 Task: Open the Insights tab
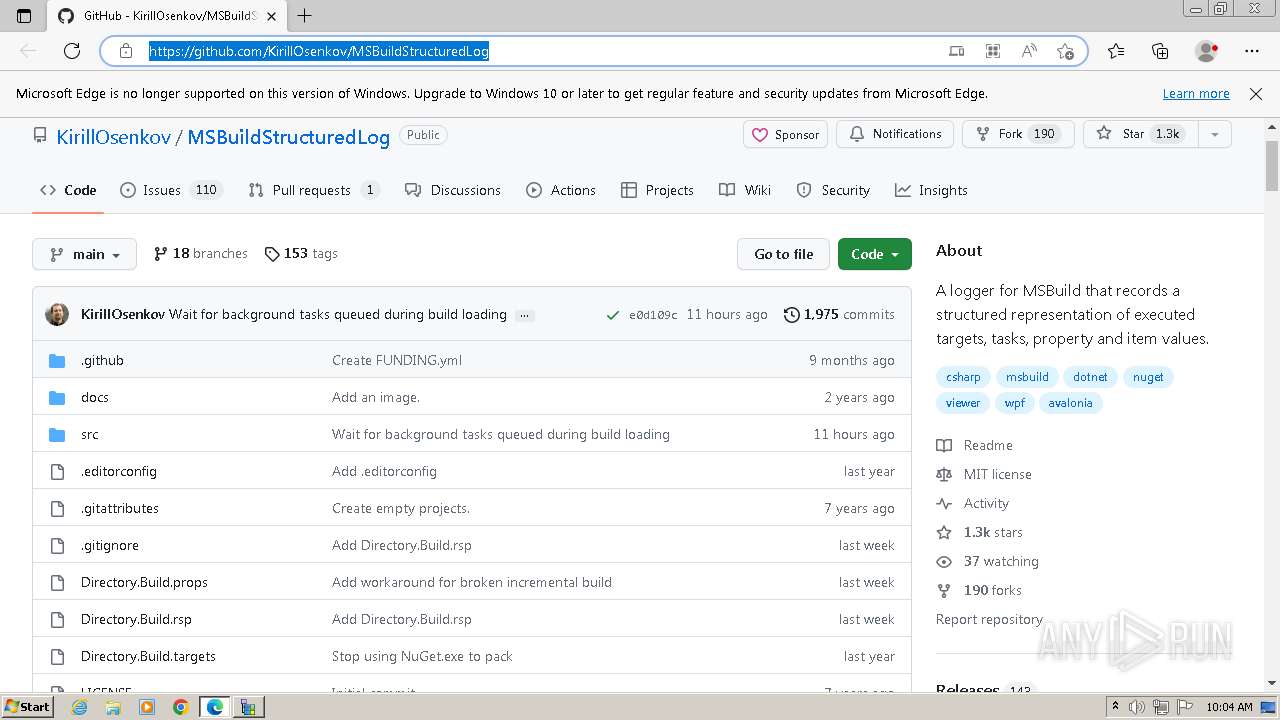pos(931,190)
